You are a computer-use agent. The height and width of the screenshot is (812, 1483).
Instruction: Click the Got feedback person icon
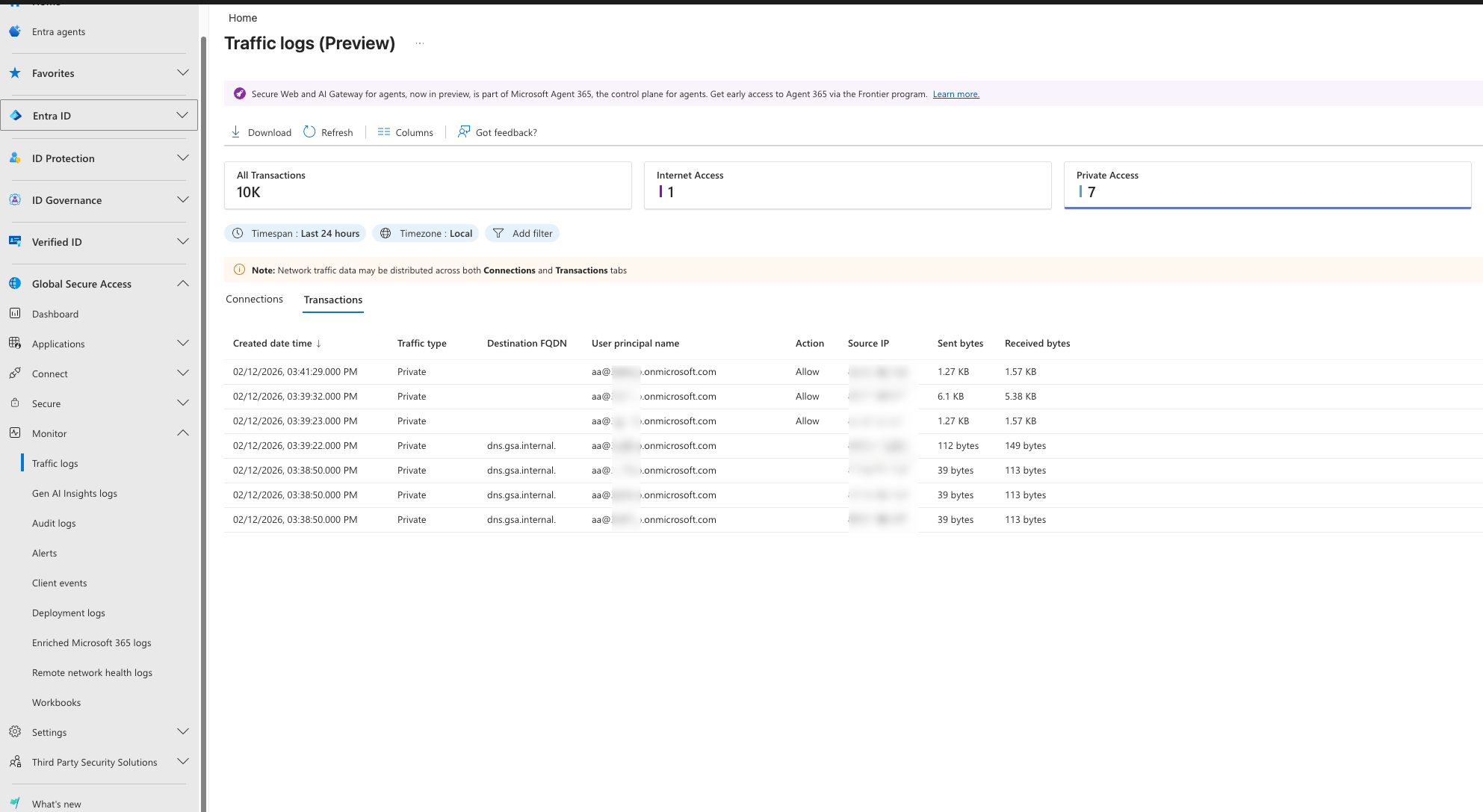click(x=464, y=132)
